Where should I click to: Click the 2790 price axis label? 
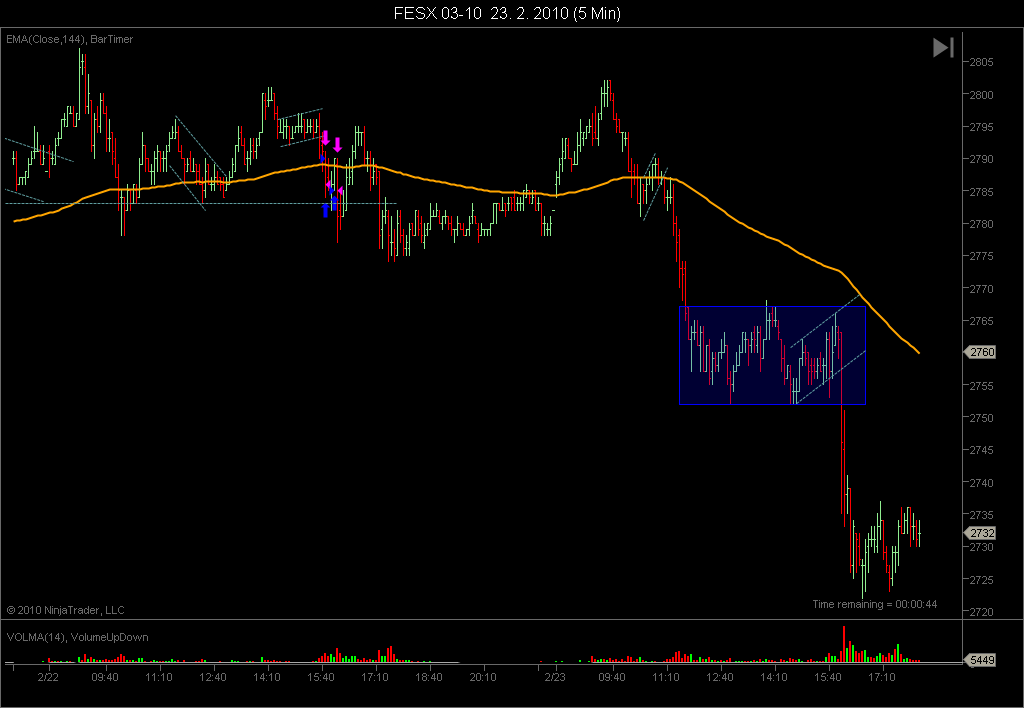coord(982,159)
